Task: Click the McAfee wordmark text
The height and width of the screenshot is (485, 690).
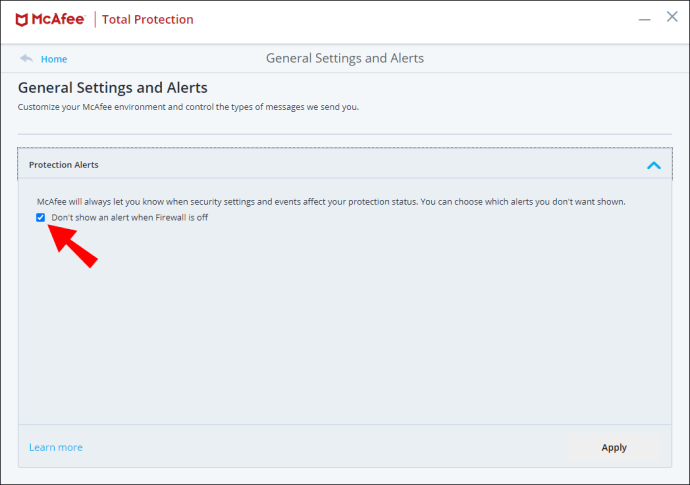Action: point(58,19)
